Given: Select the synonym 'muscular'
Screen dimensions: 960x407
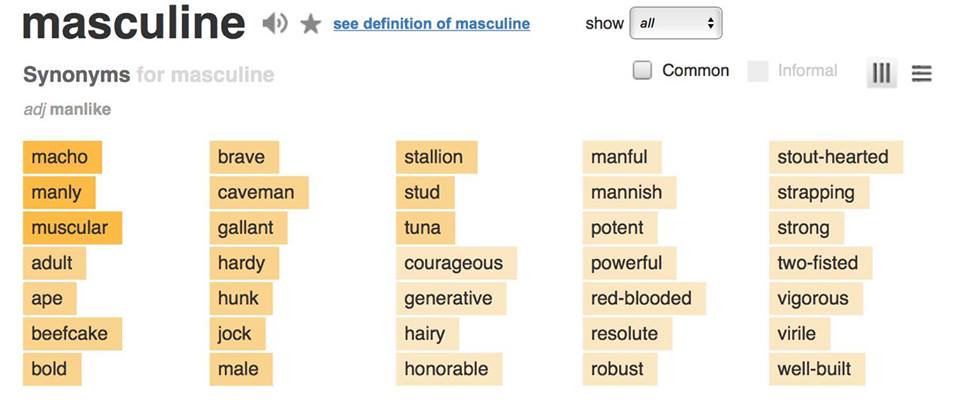Looking at the screenshot, I should (71, 228).
